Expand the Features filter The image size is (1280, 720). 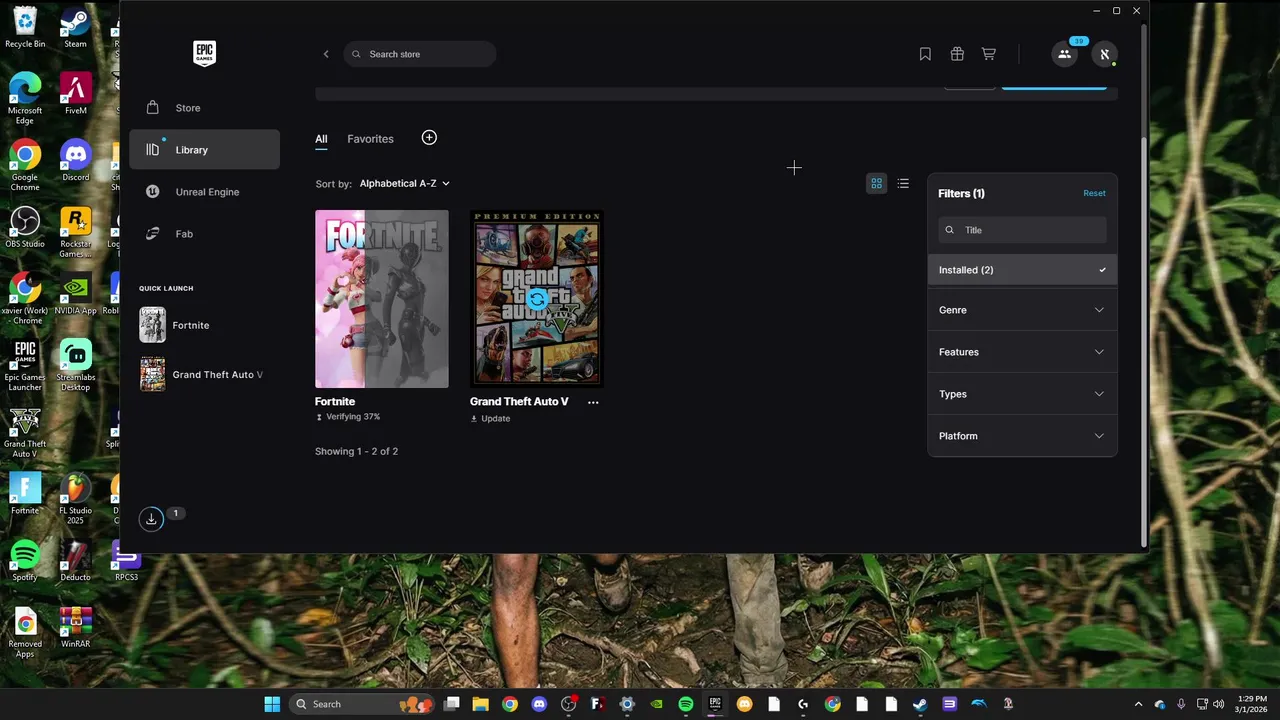pyautogui.click(x=1022, y=352)
